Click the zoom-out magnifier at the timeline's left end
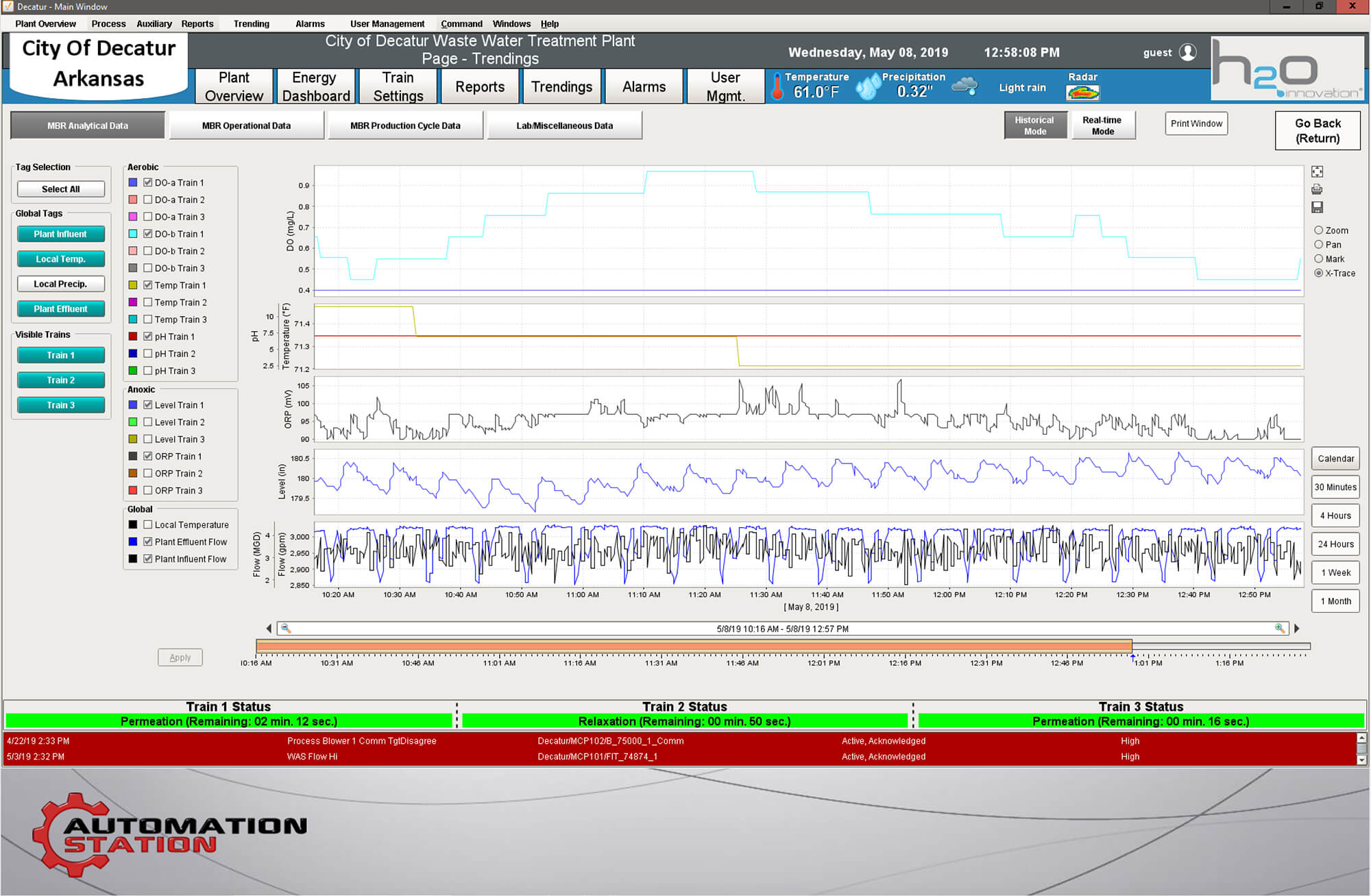 point(286,628)
